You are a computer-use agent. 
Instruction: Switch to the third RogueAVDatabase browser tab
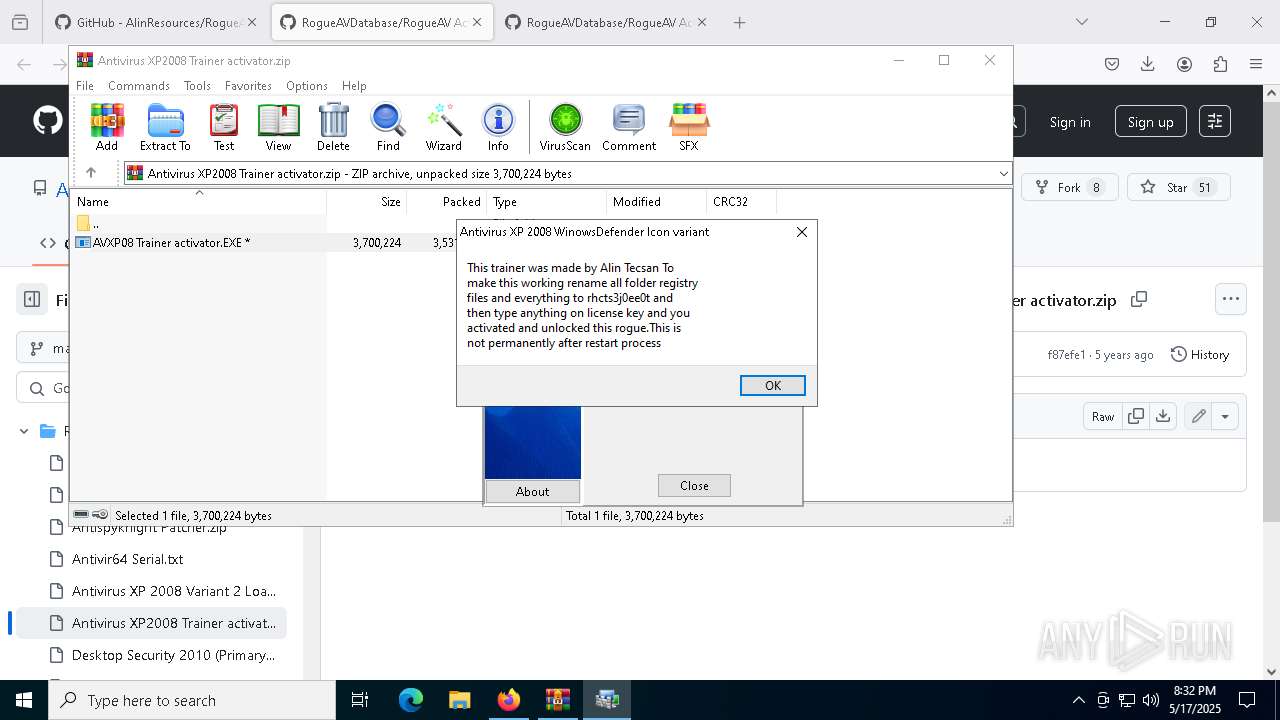(608, 22)
